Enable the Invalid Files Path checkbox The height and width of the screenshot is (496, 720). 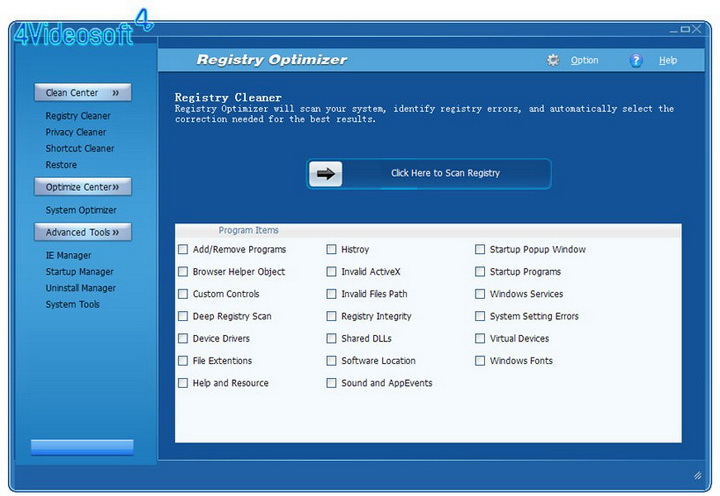(x=331, y=294)
